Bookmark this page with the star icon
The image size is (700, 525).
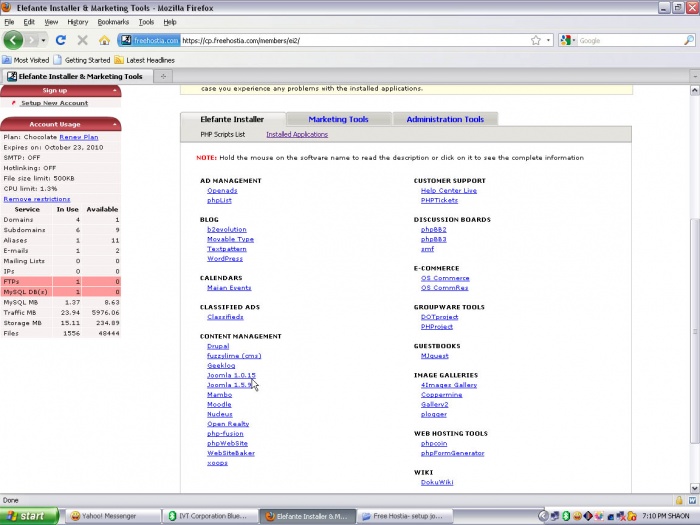pyautogui.click(x=536, y=40)
